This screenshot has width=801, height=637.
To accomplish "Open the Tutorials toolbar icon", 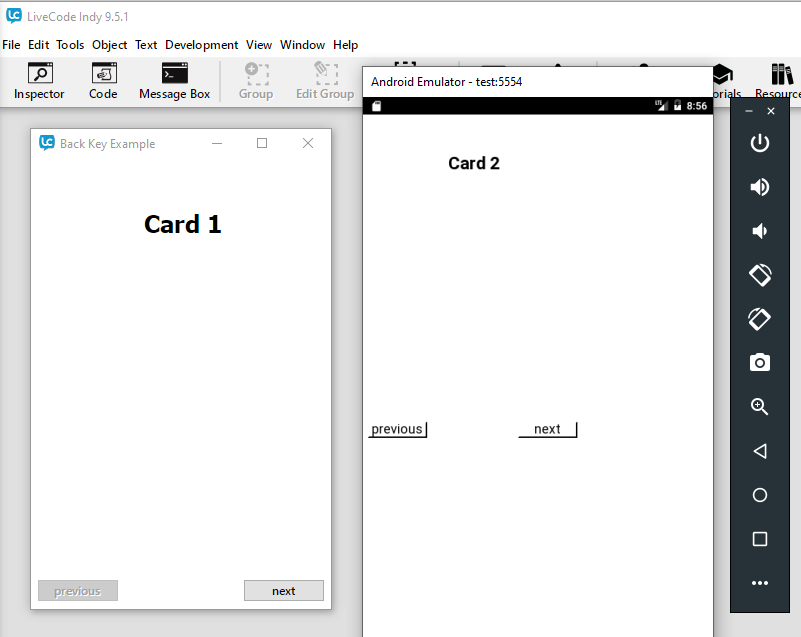I will click(x=726, y=81).
